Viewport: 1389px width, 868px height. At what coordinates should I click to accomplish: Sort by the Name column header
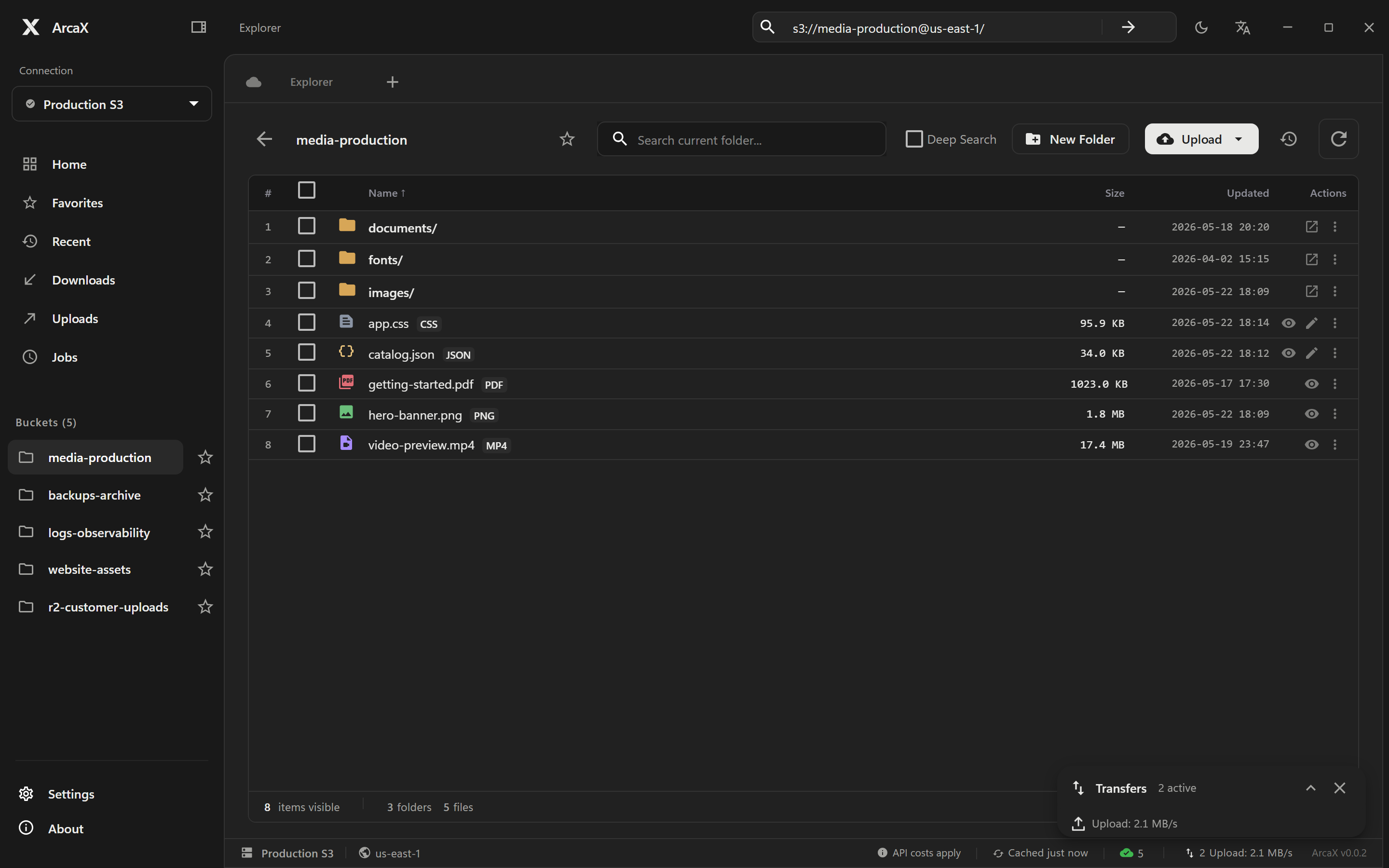point(386,193)
